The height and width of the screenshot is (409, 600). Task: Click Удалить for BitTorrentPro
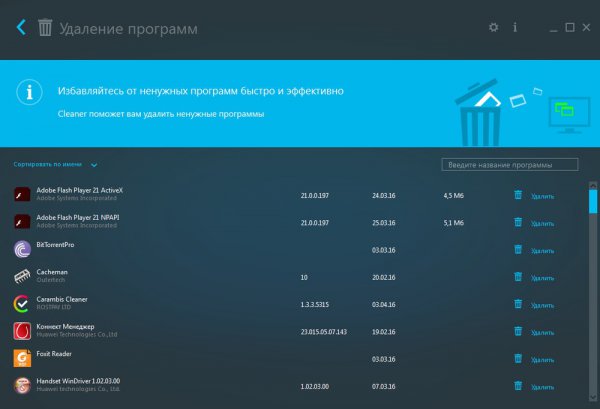[x=543, y=251]
